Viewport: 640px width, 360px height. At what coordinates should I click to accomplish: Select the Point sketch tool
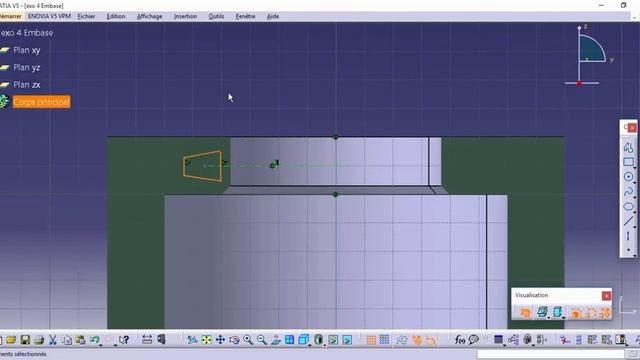[x=628, y=249]
